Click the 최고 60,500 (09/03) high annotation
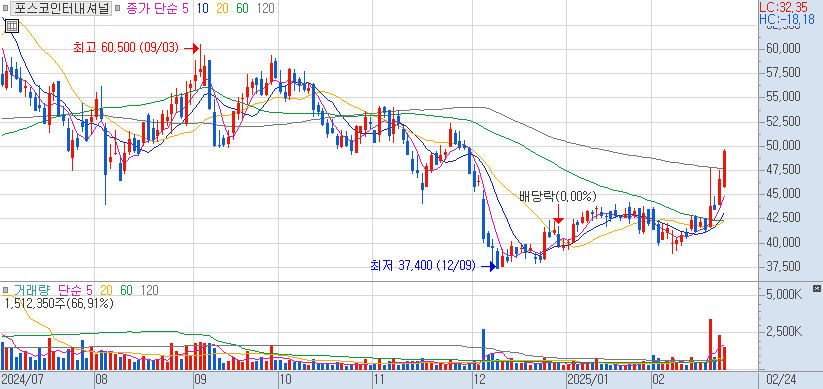The image size is (823, 389). (x=125, y=48)
